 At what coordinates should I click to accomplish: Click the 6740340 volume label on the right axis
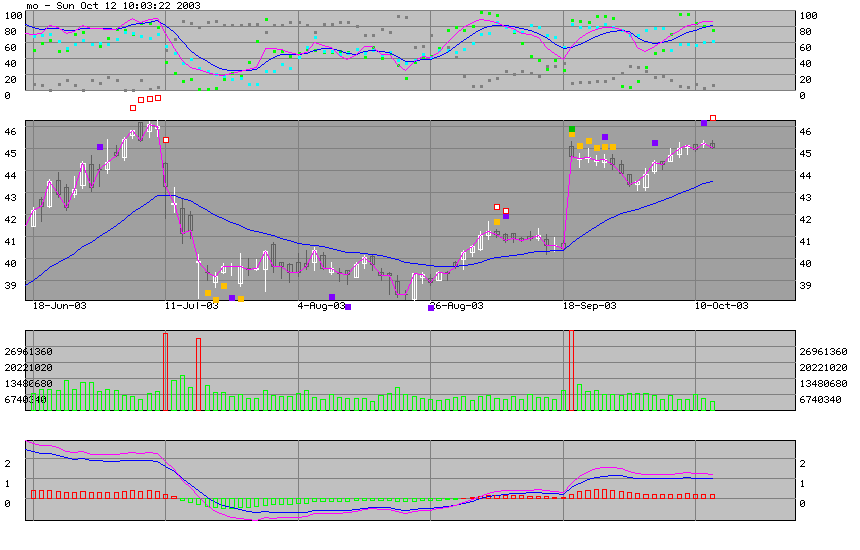pos(823,400)
